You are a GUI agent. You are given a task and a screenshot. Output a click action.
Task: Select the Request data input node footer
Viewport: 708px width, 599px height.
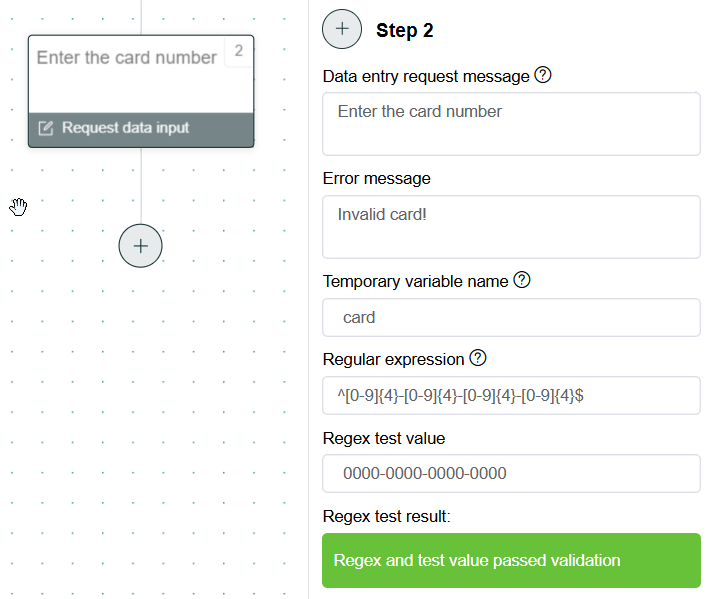(x=141, y=130)
